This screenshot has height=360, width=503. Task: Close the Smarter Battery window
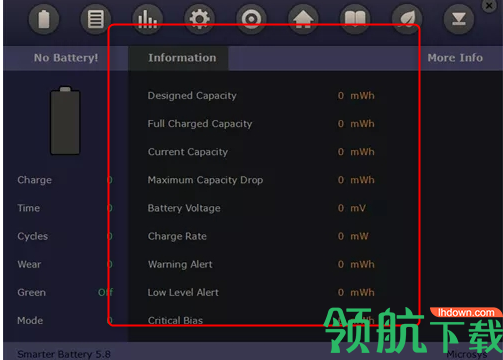[489, 6]
